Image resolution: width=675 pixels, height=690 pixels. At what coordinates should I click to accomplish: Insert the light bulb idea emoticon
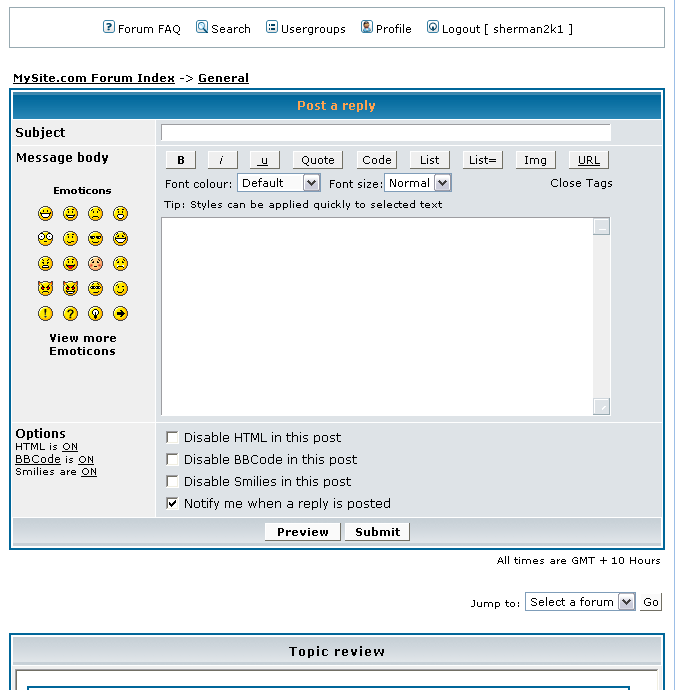tap(95, 314)
